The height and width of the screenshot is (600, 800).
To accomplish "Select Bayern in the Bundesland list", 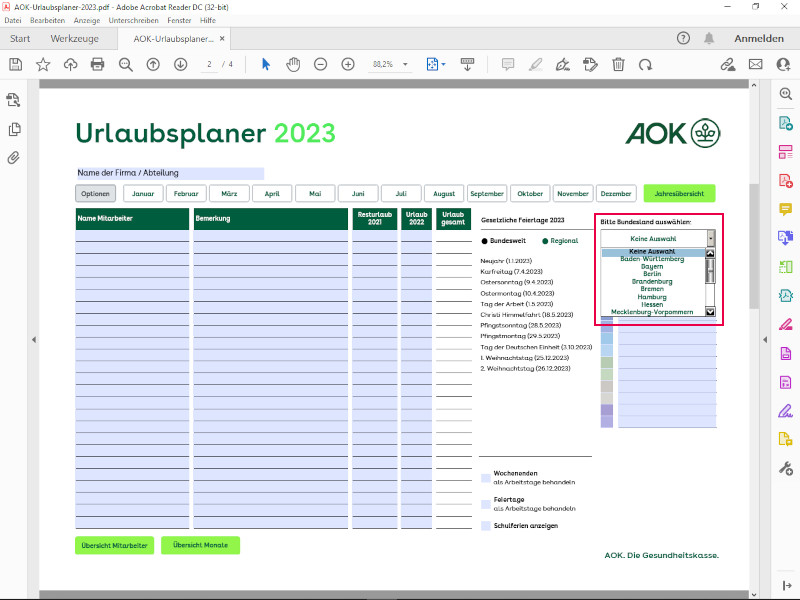I will pos(652,266).
